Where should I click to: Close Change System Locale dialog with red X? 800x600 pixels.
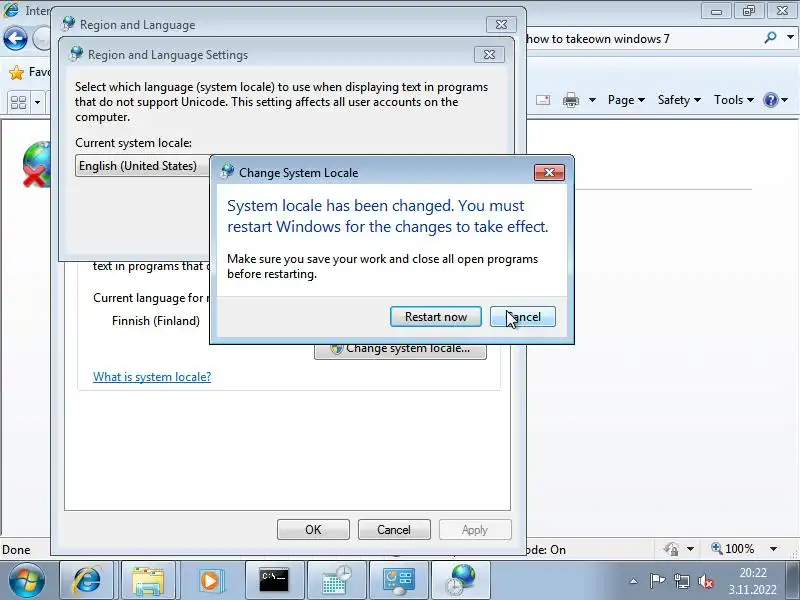549,172
